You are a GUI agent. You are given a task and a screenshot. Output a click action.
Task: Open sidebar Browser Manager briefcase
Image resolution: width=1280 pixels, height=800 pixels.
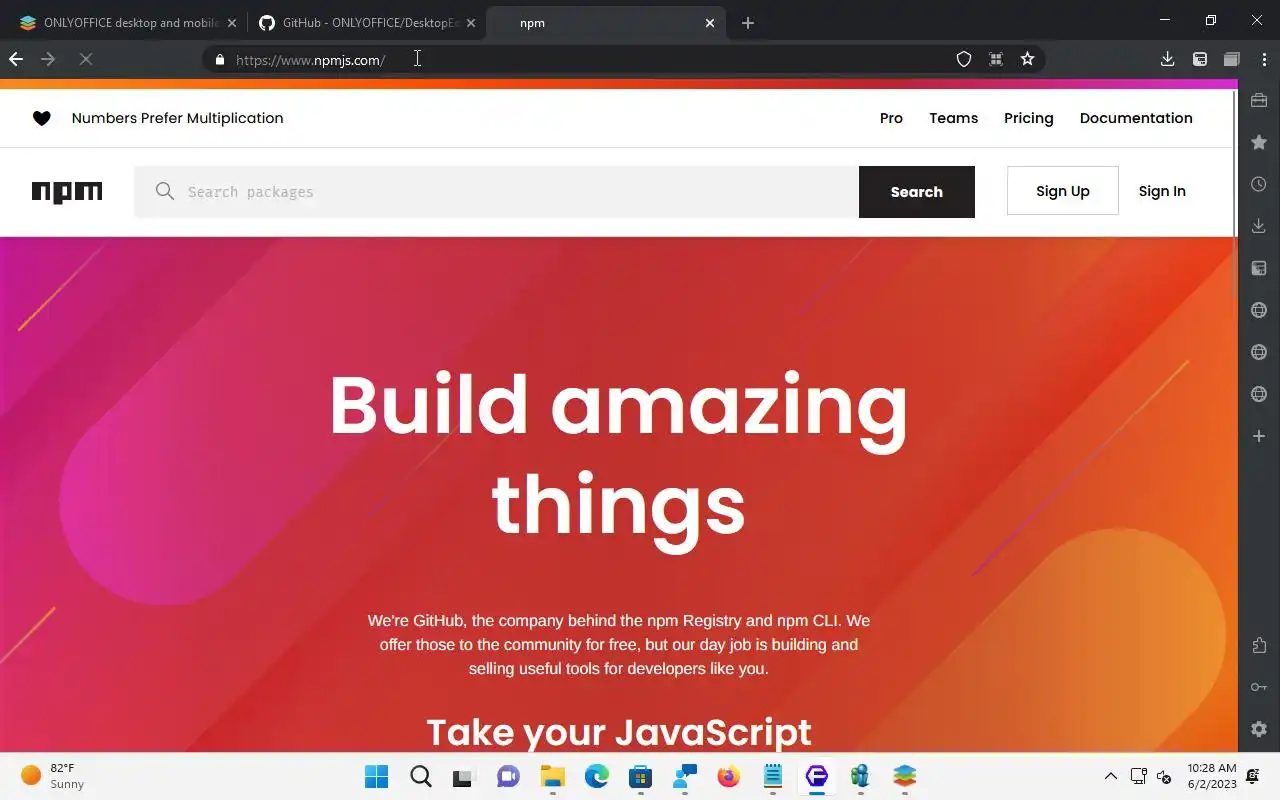click(1259, 100)
